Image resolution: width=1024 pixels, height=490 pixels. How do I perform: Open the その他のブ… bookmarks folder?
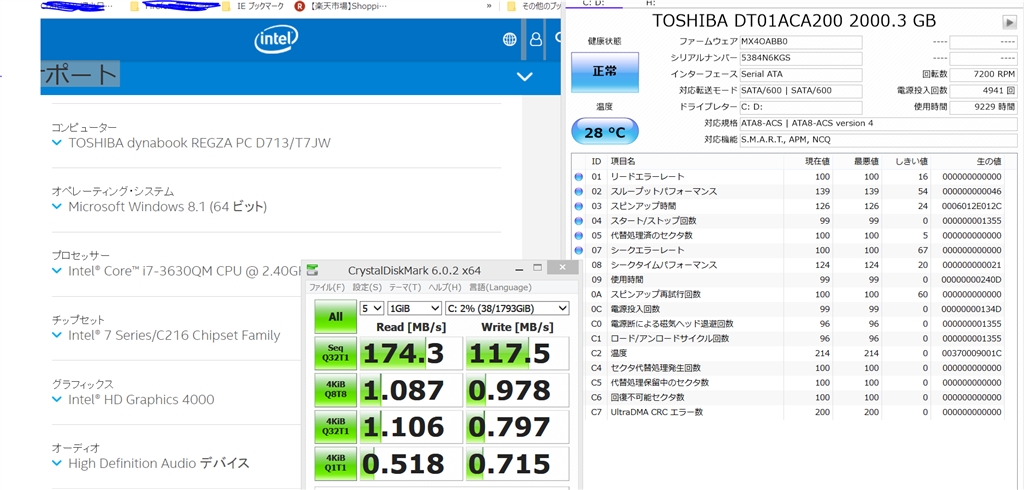coord(535,7)
